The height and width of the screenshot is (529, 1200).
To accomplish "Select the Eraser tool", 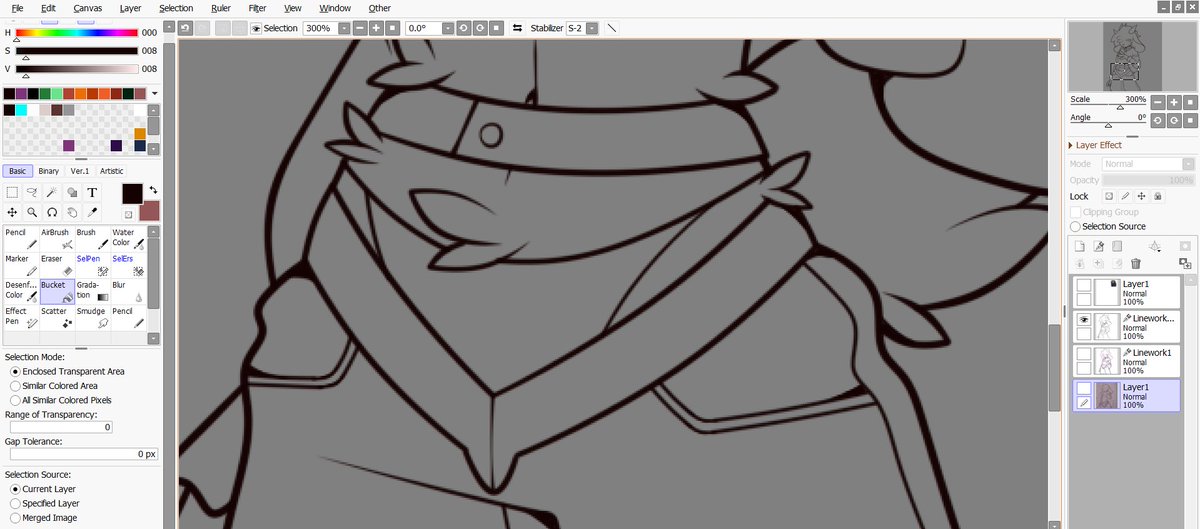I will pos(57,265).
